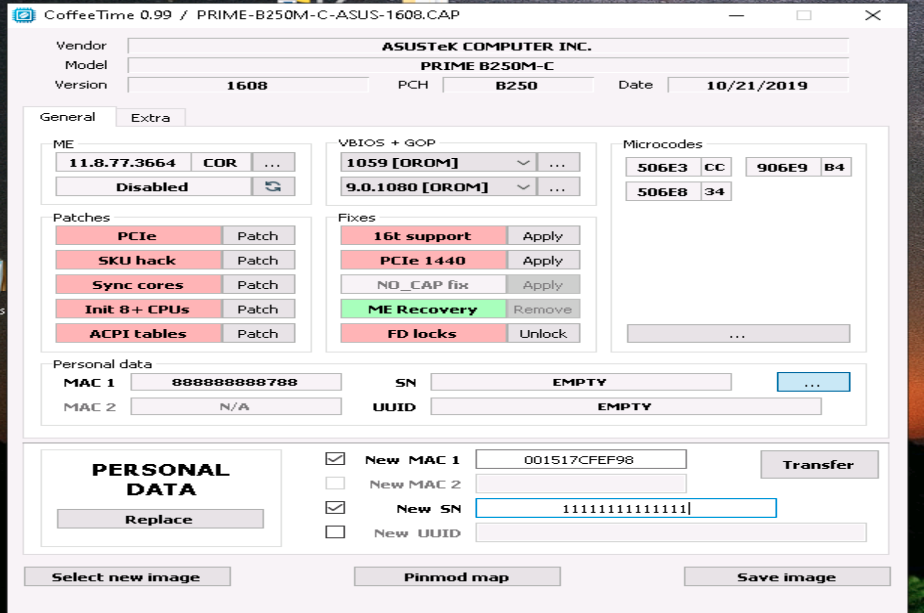Click the New MAC 1 input field
The height and width of the screenshot is (613, 924).
[581, 459]
